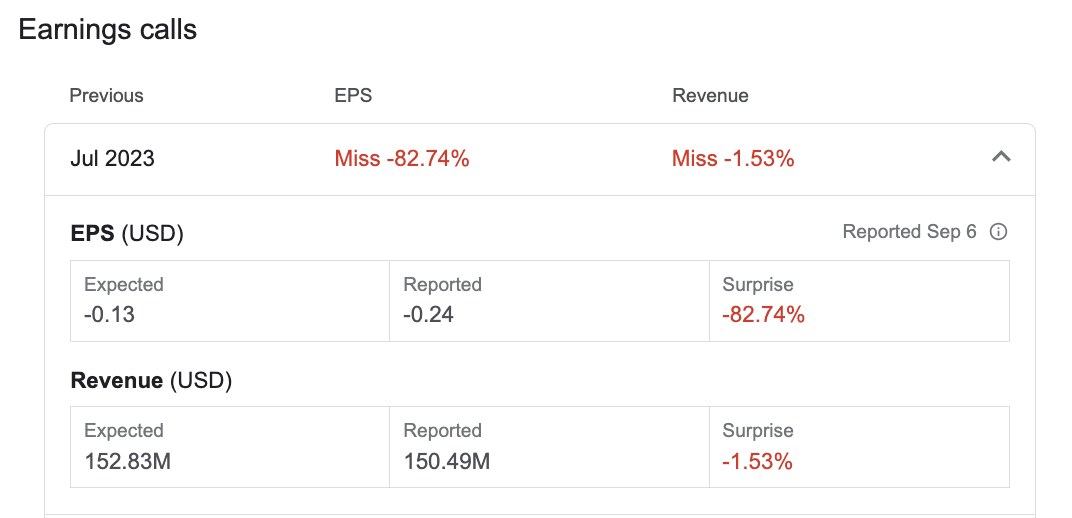Click the Reported Sep 6 text

click(909, 232)
